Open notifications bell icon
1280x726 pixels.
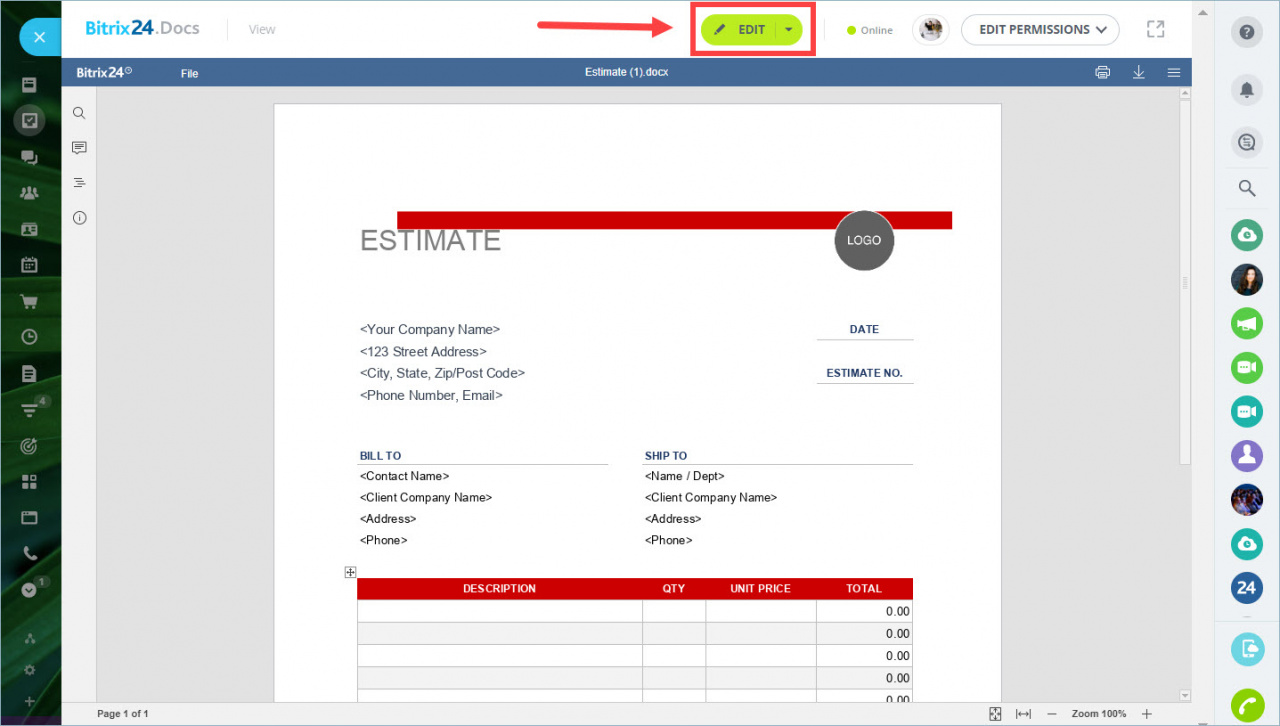(x=1247, y=90)
